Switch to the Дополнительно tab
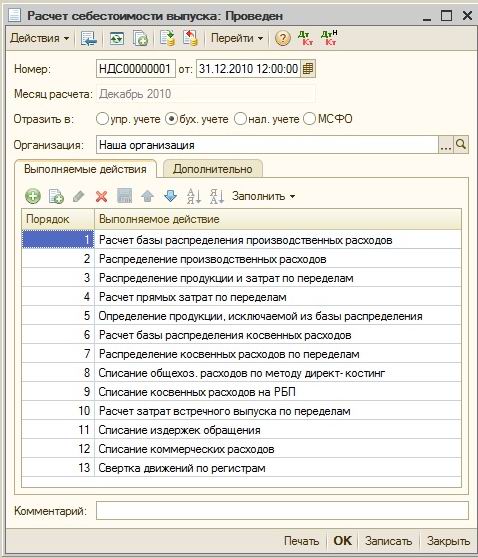This screenshot has width=478, height=558. pos(212,169)
